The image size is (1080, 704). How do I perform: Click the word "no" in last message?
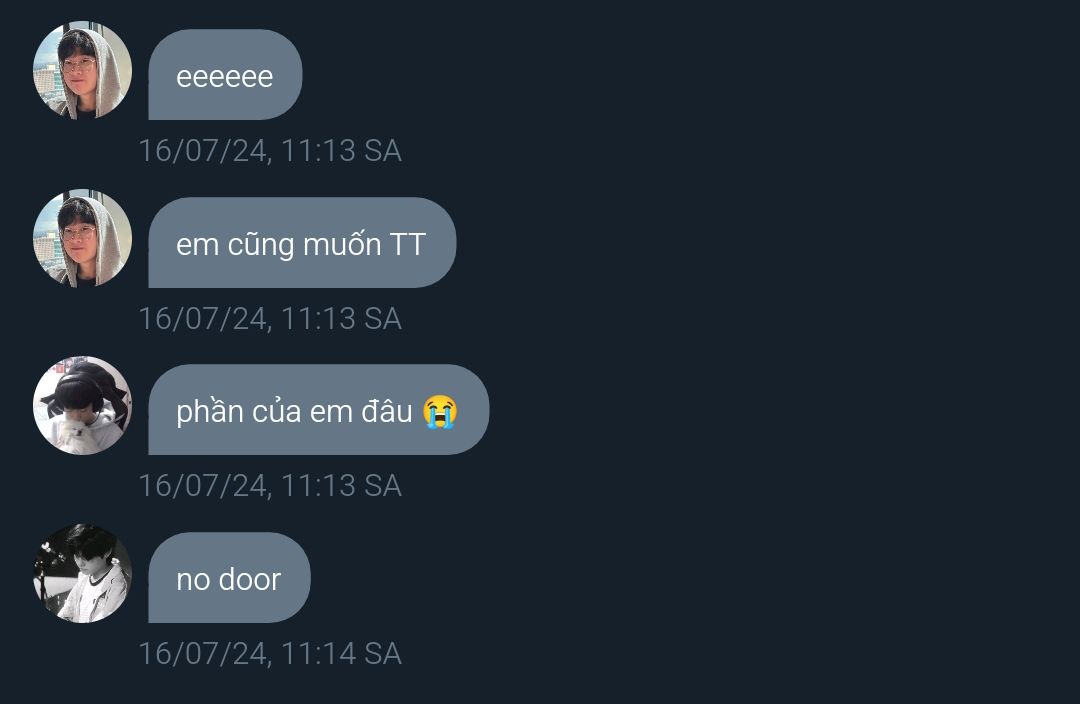pos(194,580)
